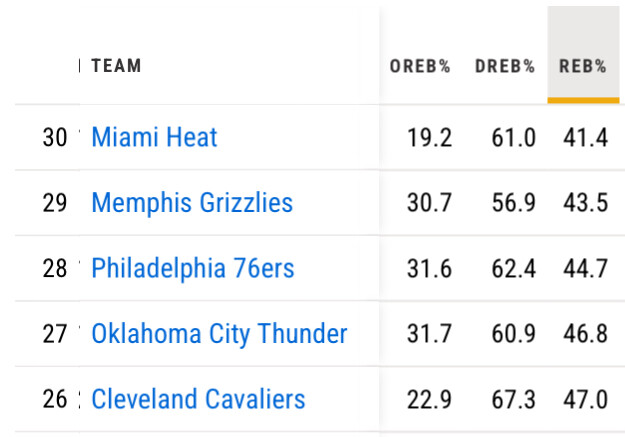Viewport: 625px width, 437px height.
Task: Go to Oklahoma City Thunder page
Action: (219, 334)
